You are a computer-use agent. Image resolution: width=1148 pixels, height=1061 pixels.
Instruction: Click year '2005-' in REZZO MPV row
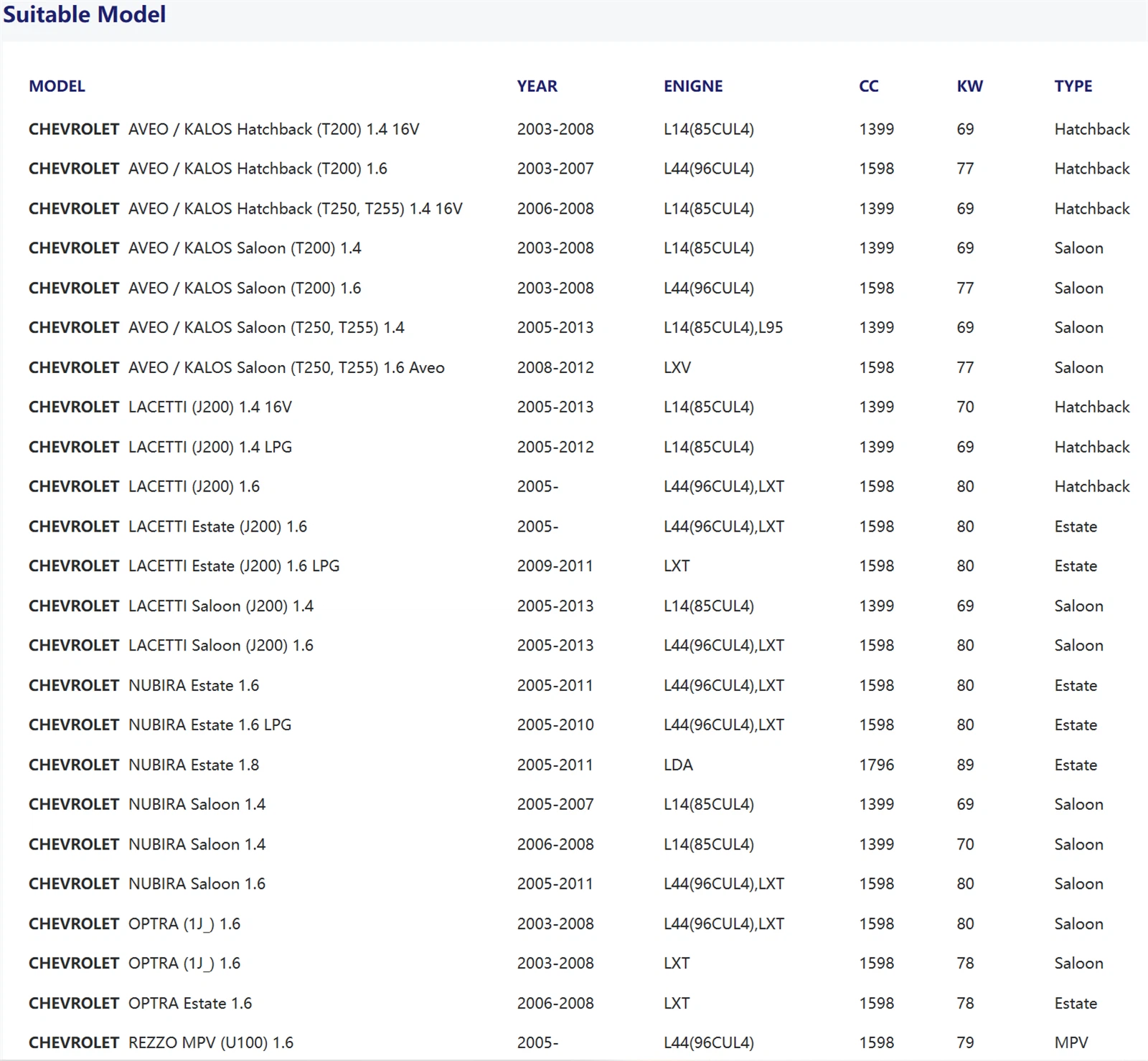tap(537, 1043)
